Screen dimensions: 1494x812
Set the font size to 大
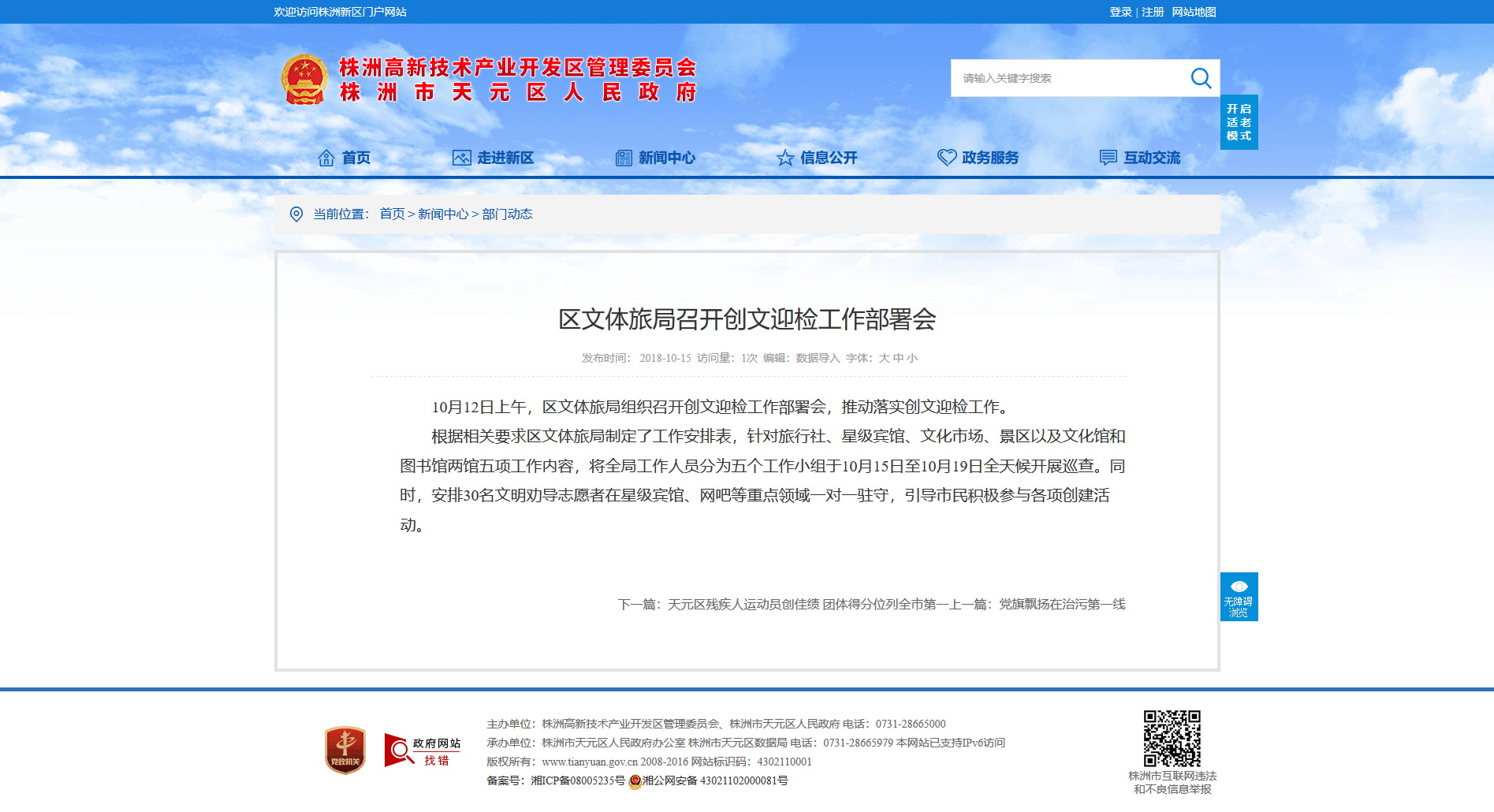(x=884, y=358)
